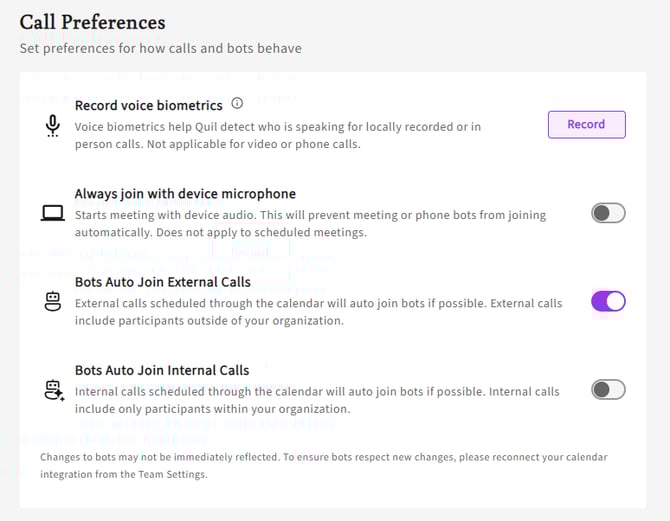Click the internal calls description text
This screenshot has height=521, width=670.
(317, 400)
